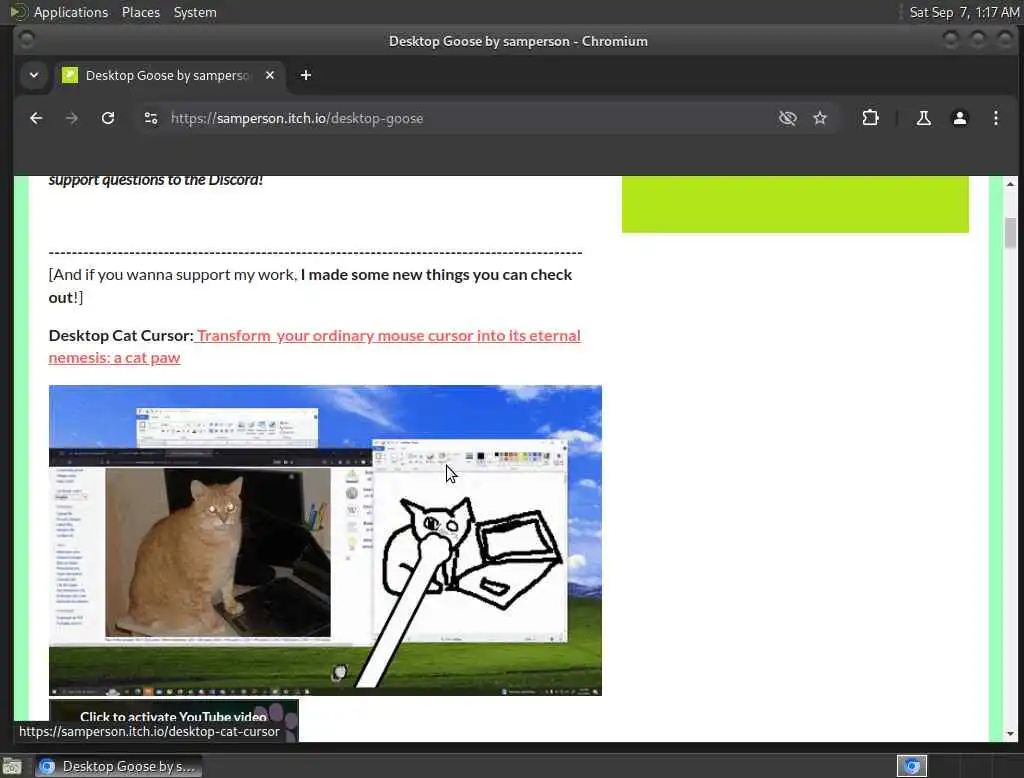Open the Chromium three-dot menu
Screen dimensions: 1024x778
995,118
